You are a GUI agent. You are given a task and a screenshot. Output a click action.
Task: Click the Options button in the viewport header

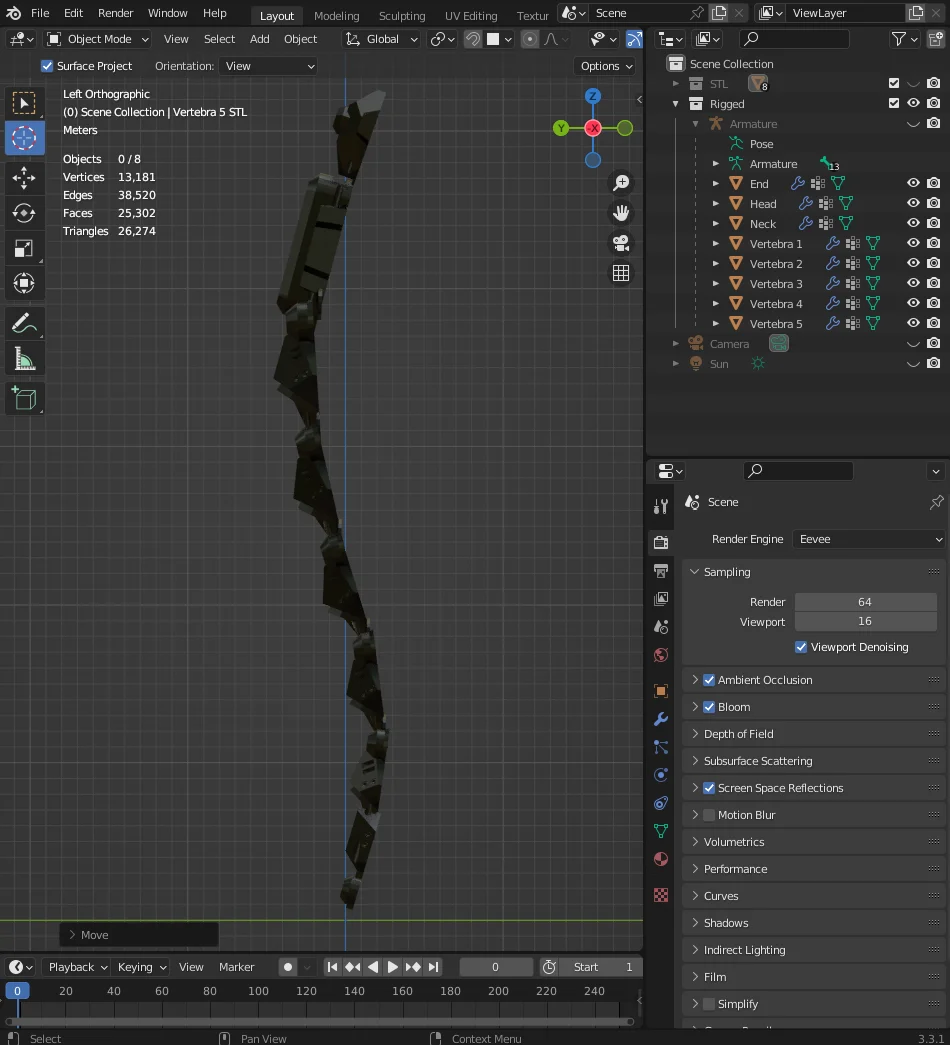pos(604,65)
